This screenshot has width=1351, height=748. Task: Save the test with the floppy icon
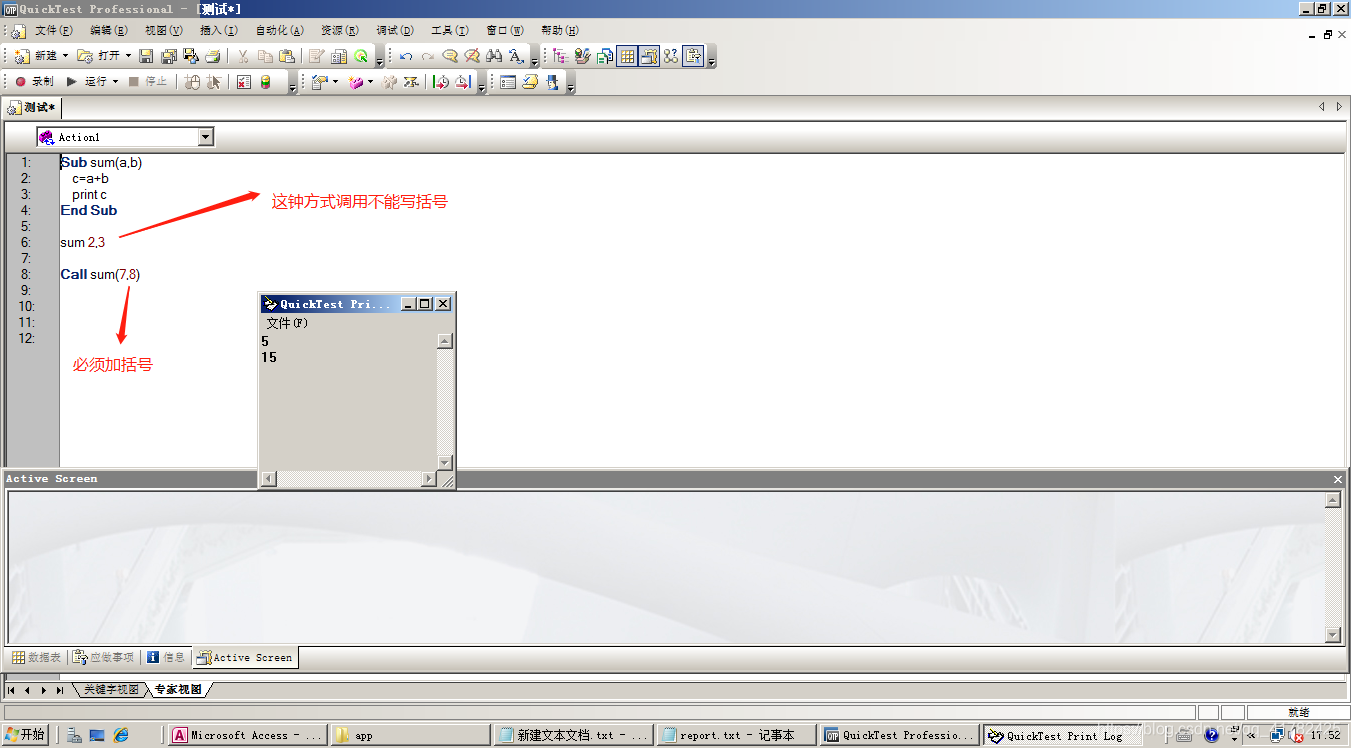coord(146,56)
